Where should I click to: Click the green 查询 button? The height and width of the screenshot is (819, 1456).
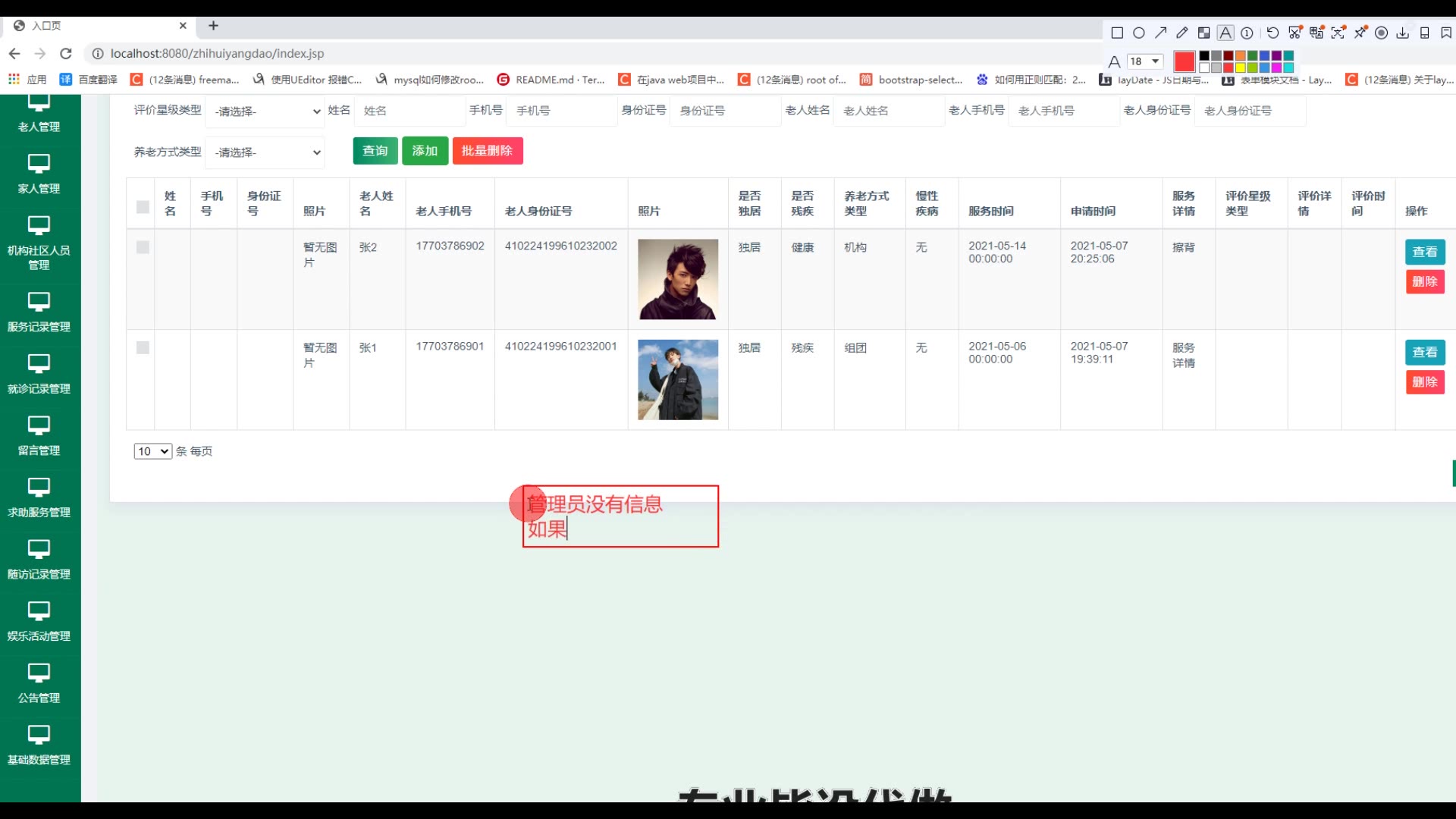click(x=375, y=151)
